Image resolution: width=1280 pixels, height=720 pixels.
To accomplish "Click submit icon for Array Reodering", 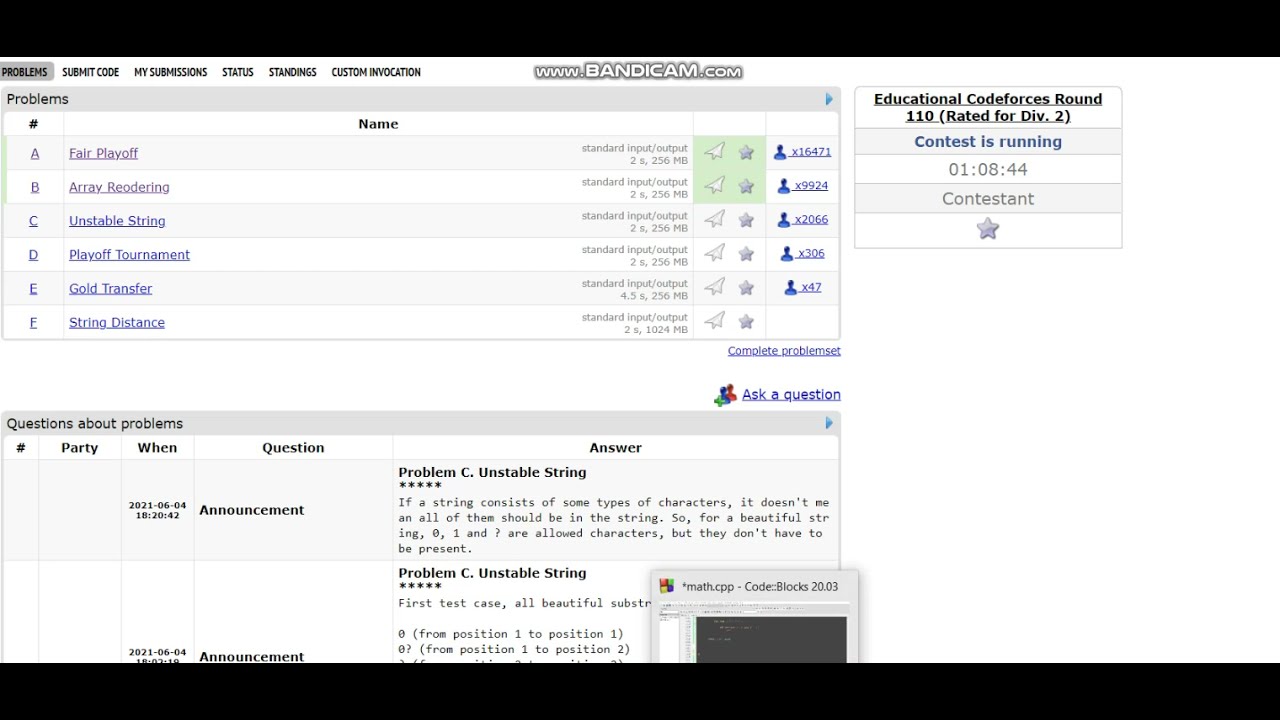I will [714, 186].
